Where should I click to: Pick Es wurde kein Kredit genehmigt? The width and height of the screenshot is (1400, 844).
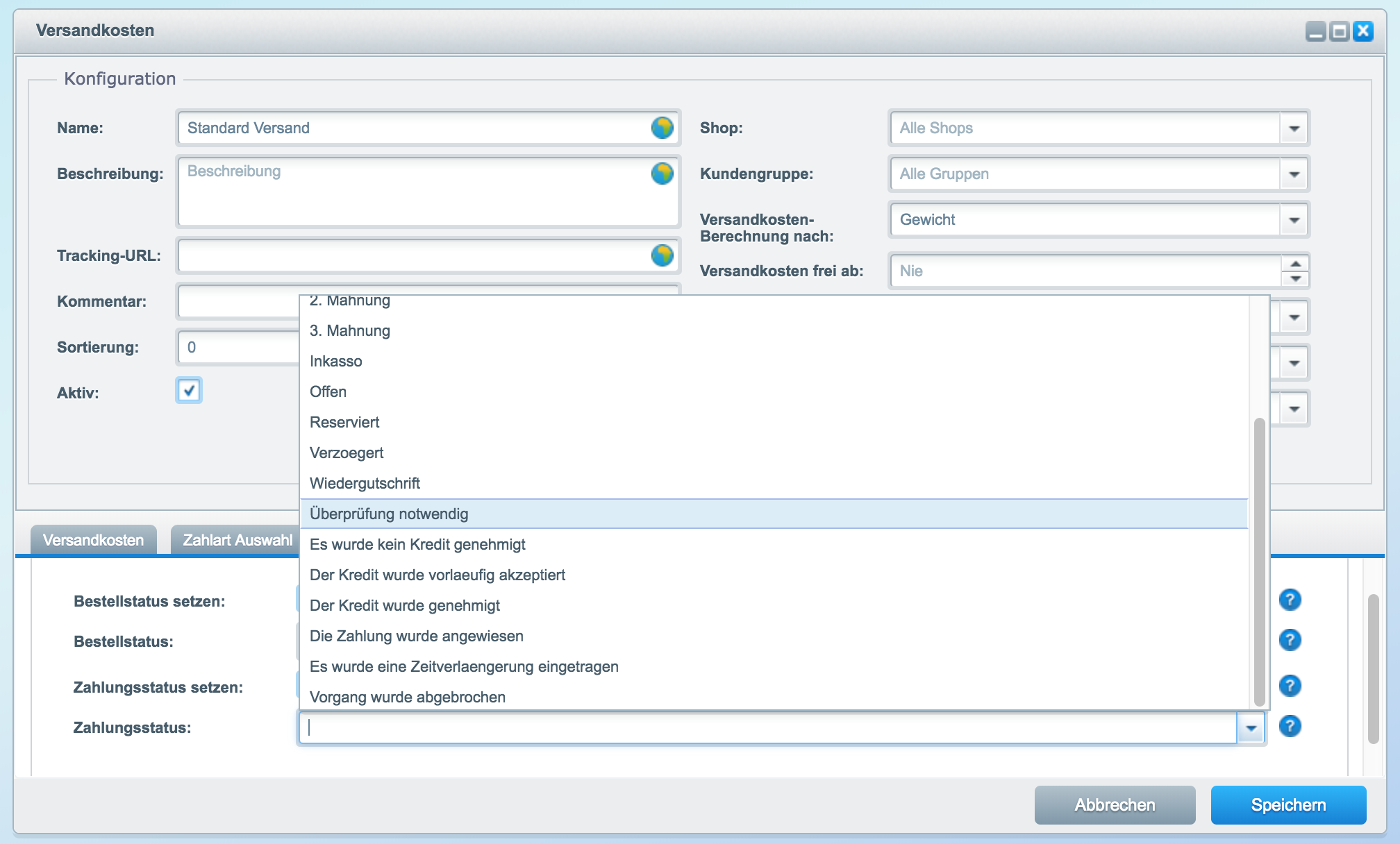click(774, 544)
